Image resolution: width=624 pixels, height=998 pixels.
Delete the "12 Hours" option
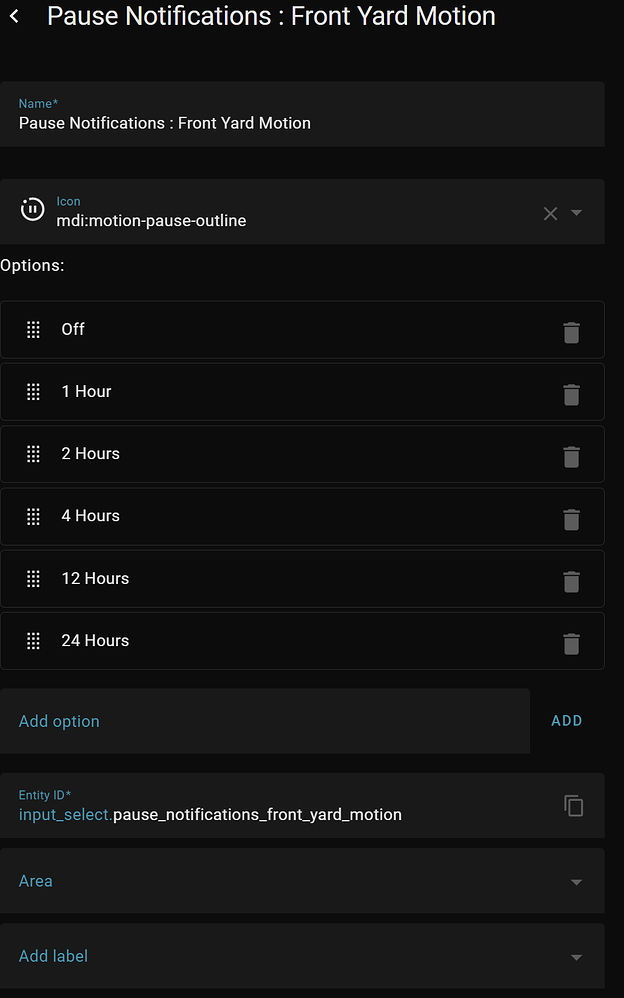tap(571, 581)
